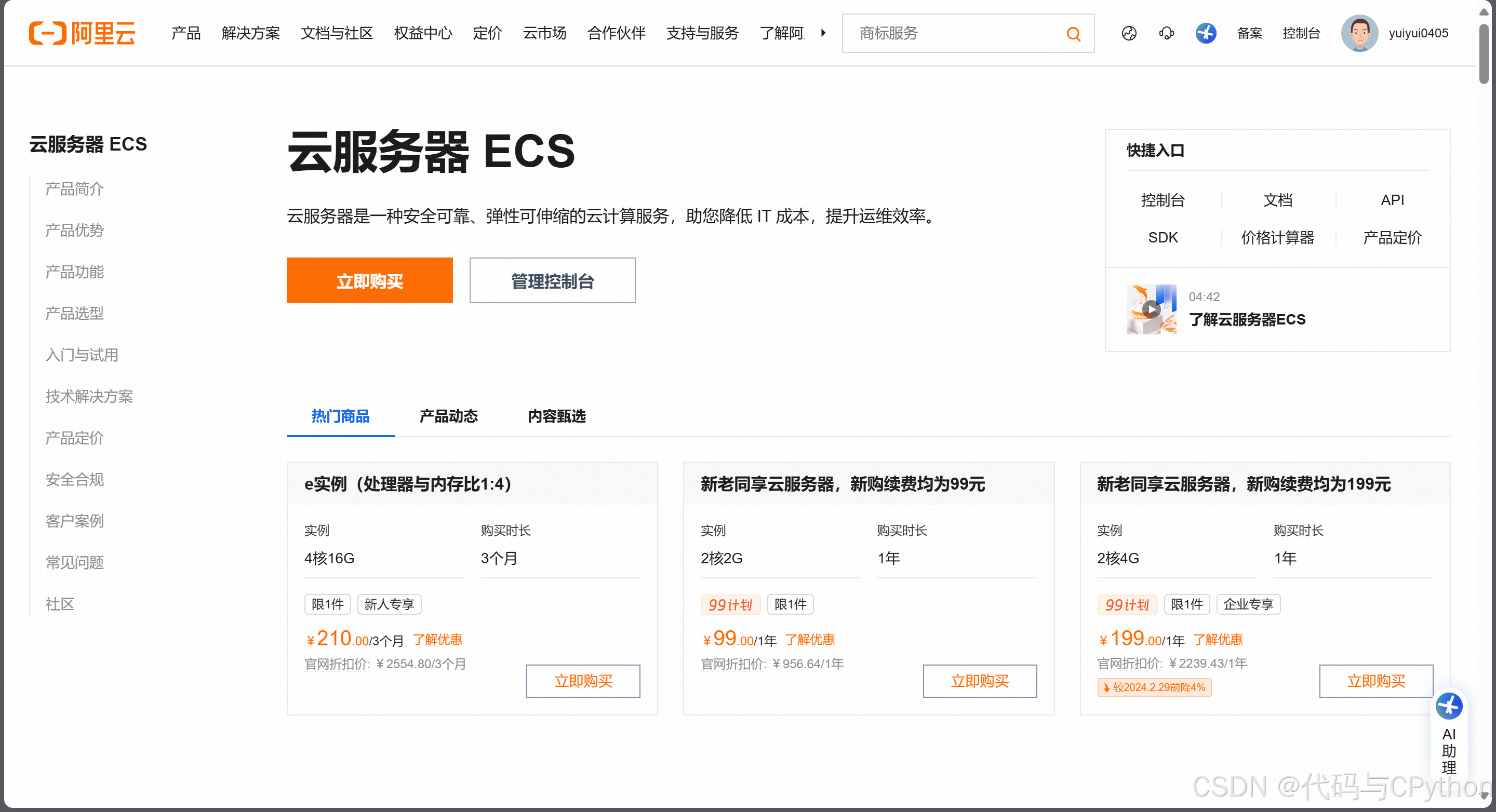Image resolution: width=1496 pixels, height=812 pixels.
Task: Click the username yuiyui0405
Action: pos(1418,33)
